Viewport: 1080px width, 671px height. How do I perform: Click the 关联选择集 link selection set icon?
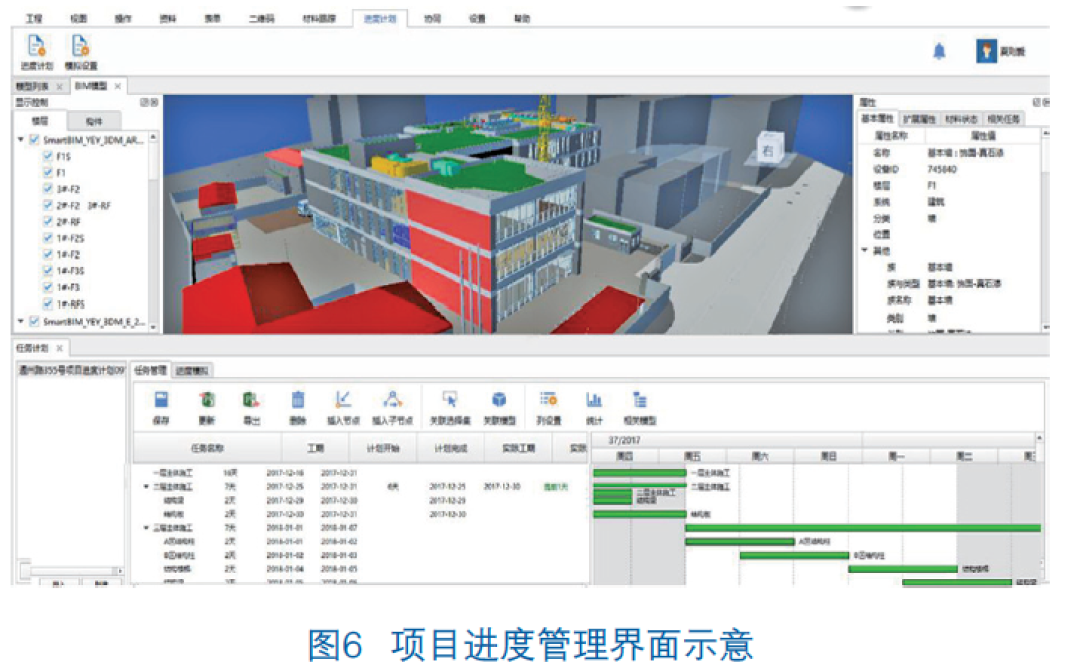pyautogui.click(x=450, y=400)
